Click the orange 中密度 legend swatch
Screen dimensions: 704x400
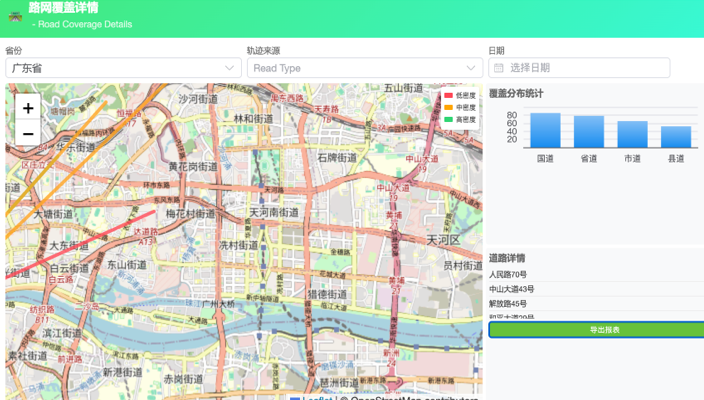pyautogui.click(x=448, y=107)
